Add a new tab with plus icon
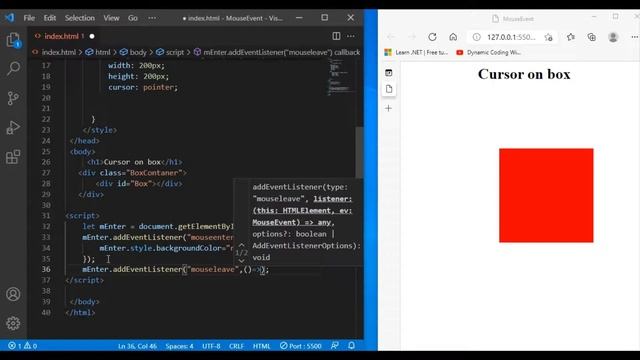 click(389, 108)
